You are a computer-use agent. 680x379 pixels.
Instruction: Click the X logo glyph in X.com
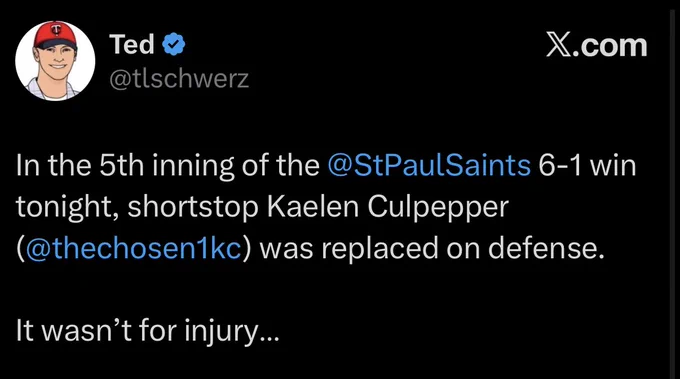pos(558,44)
